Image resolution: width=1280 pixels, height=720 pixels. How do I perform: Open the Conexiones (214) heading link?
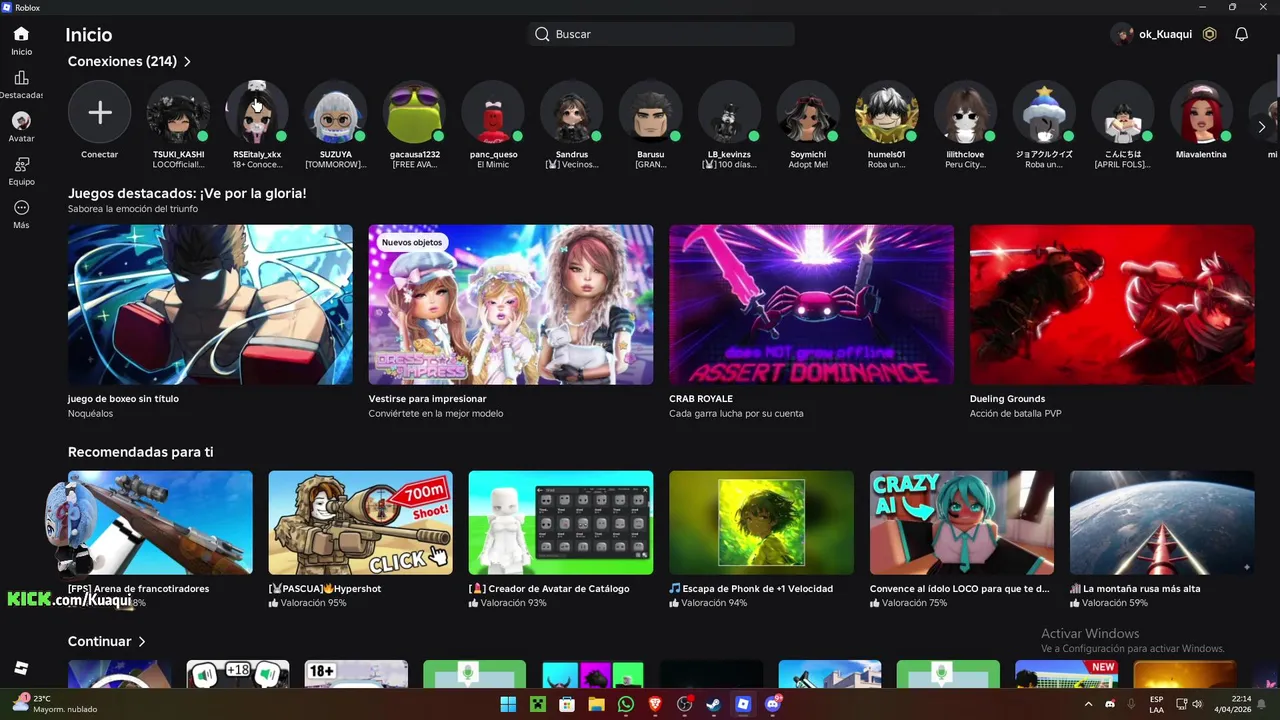click(122, 62)
